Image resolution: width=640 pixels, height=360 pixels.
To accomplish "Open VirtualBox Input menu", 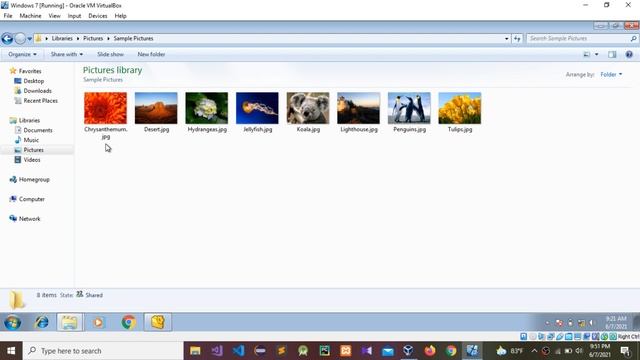I will click(74, 16).
